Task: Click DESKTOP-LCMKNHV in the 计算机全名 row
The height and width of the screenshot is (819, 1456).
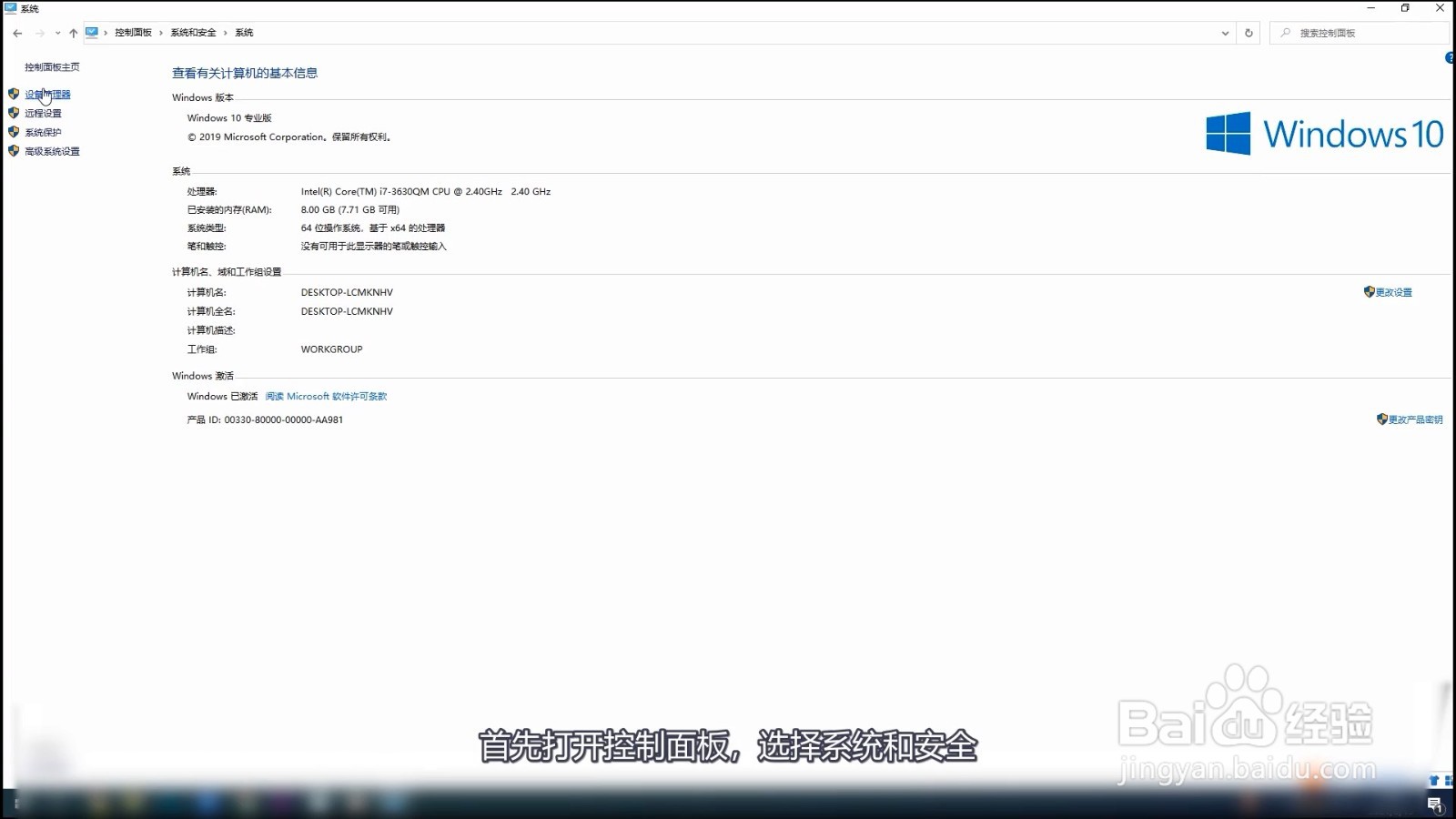Action: 347,312
